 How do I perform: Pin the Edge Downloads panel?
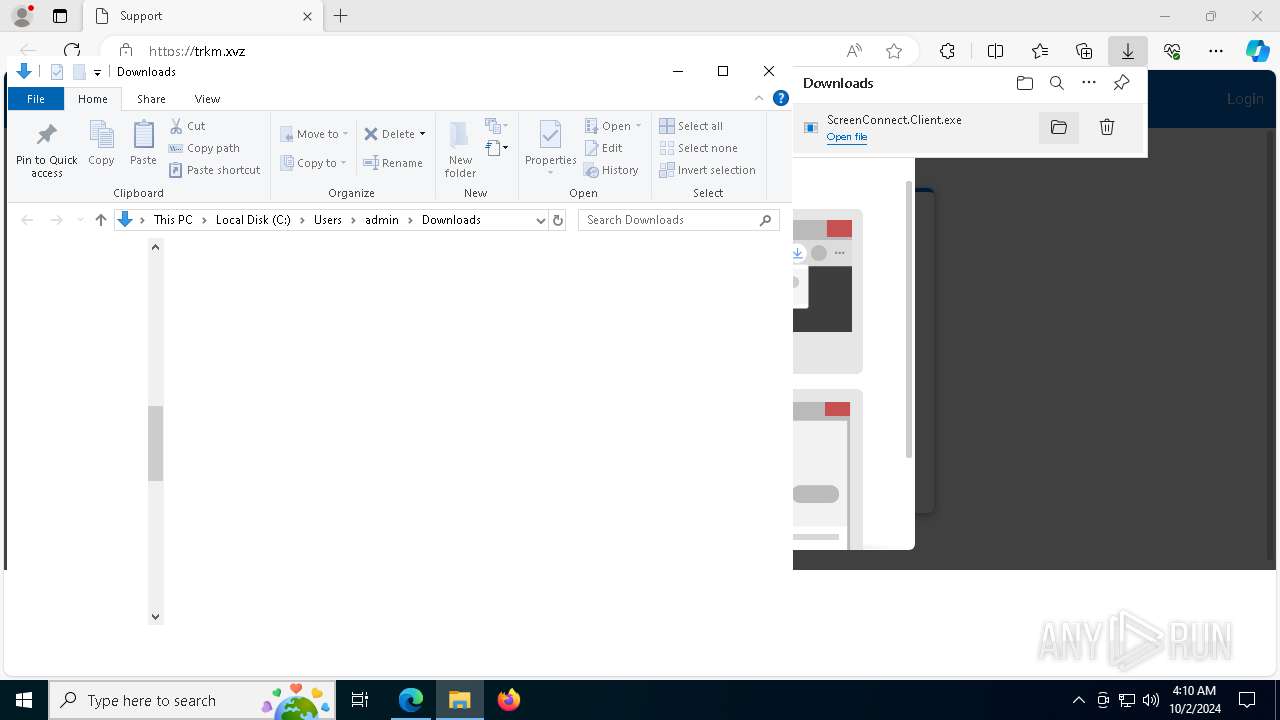[x=1121, y=83]
